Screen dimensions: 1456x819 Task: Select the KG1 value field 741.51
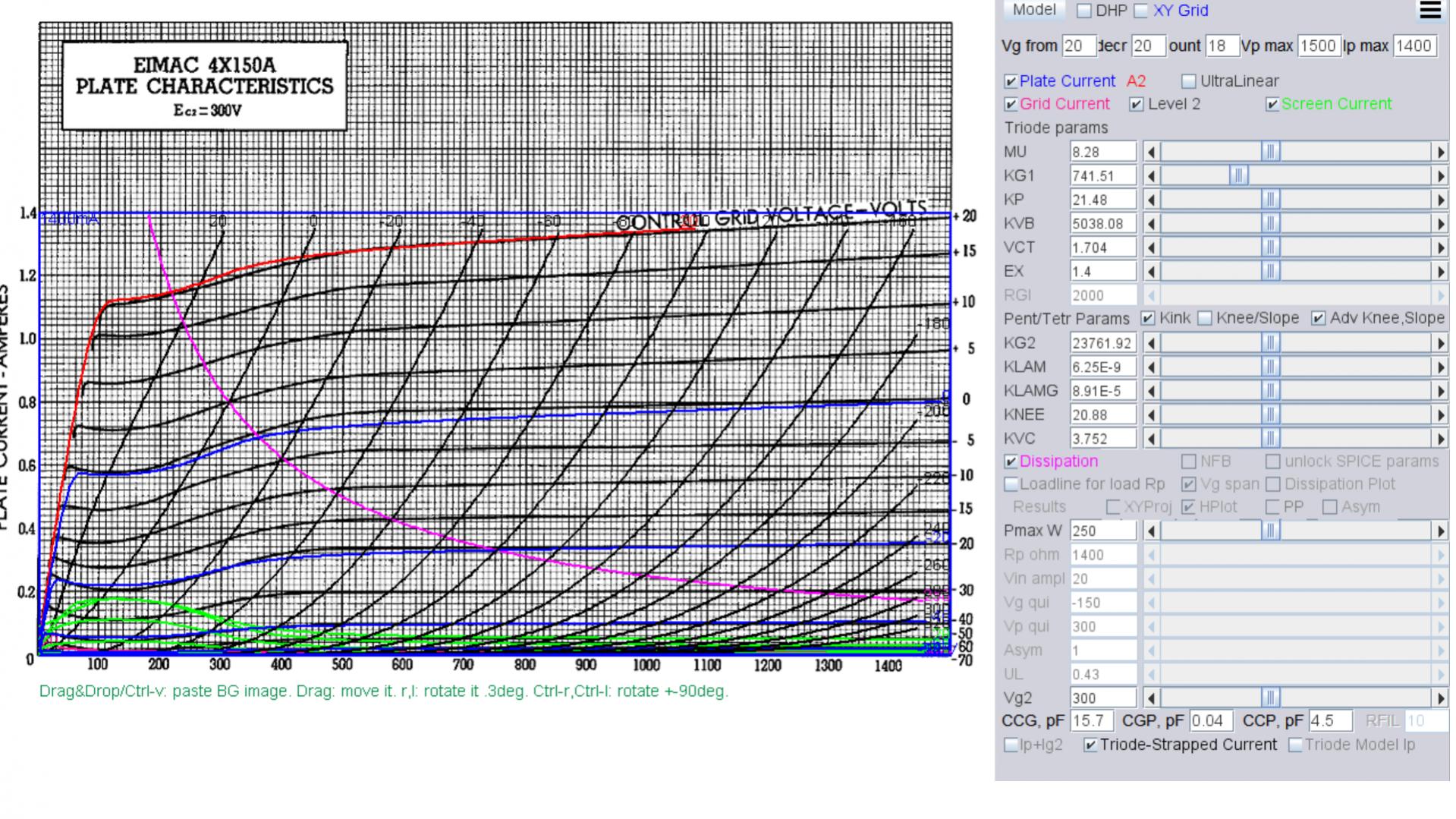pyautogui.click(x=1103, y=176)
